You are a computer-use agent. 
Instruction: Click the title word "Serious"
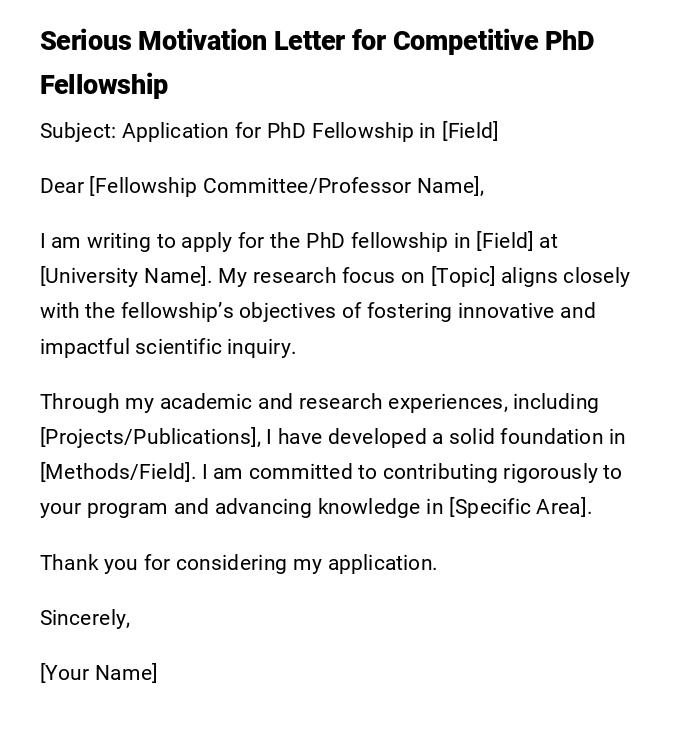pyautogui.click(x=85, y=41)
